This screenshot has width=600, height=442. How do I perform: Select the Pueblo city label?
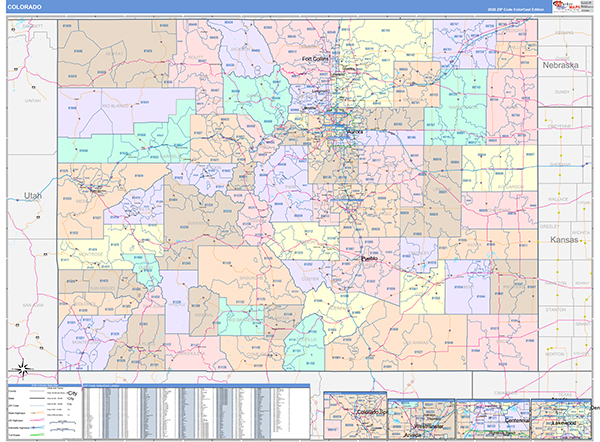click(x=369, y=258)
